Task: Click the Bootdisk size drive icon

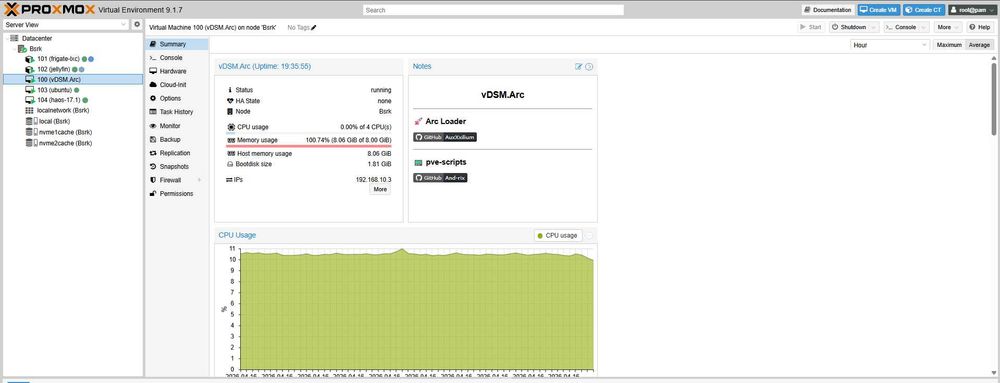Action: point(230,164)
